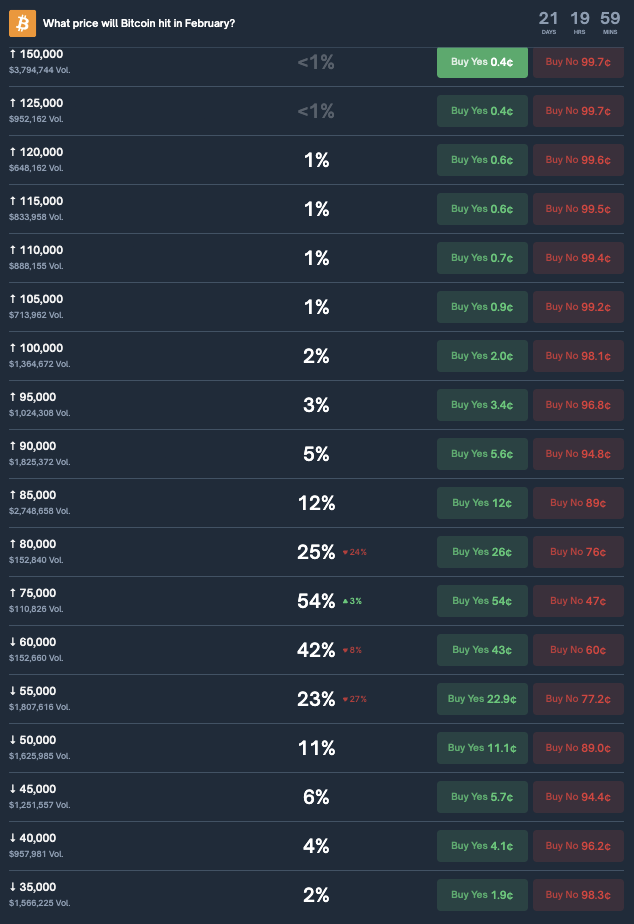This screenshot has width=634, height=924.
Task: Click Buy No 99.7¢ for ↑125,000
Action: (x=578, y=111)
